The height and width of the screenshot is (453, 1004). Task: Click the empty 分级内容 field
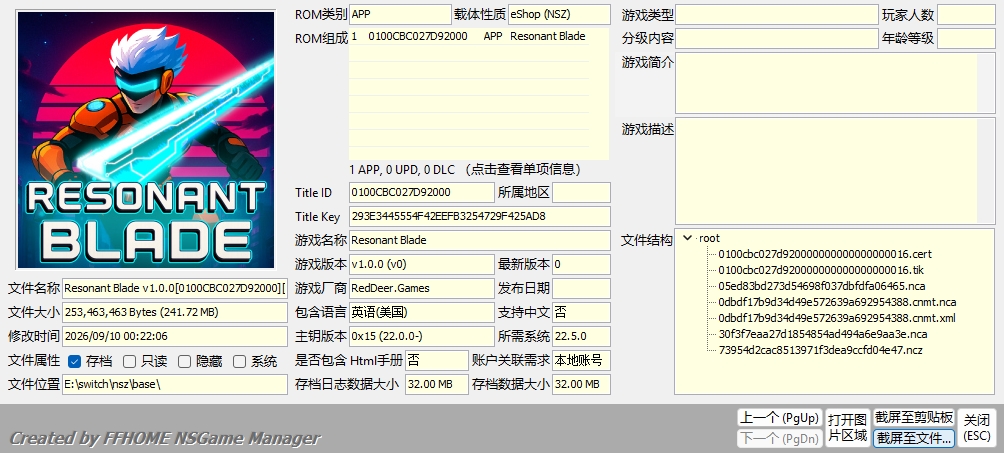(x=777, y=38)
